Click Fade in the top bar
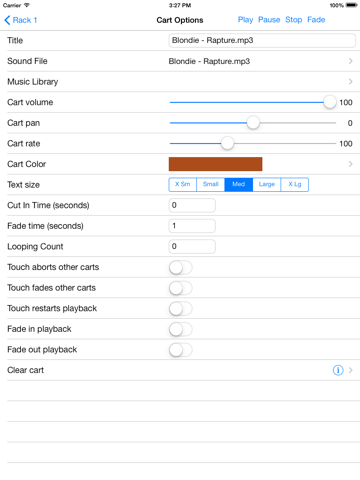Image resolution: width=360 pixels, height=480 pixels. [316, 20]
